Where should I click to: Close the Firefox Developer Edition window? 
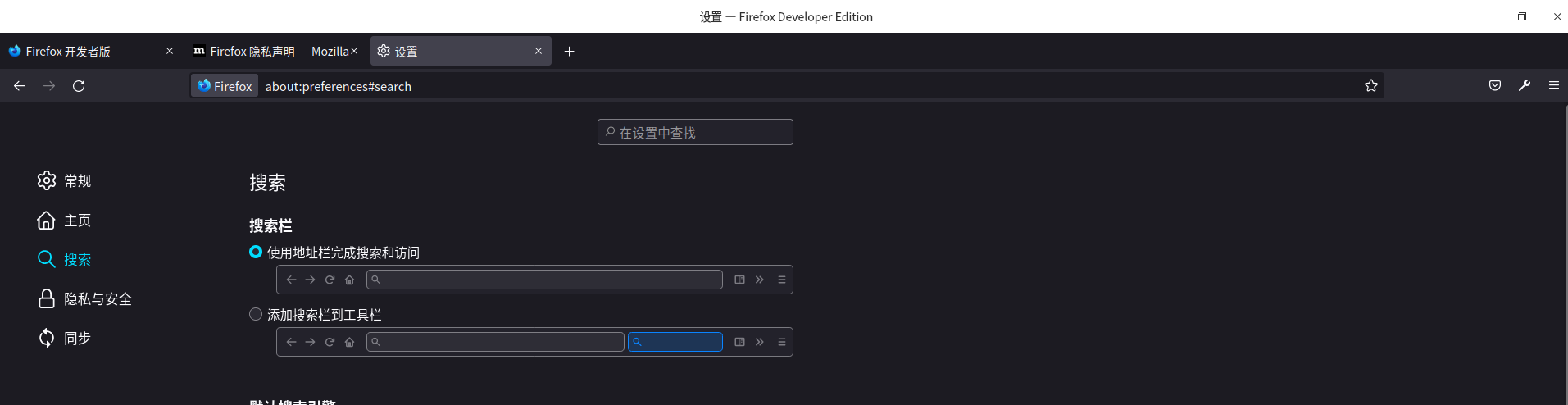[1557, 16]
